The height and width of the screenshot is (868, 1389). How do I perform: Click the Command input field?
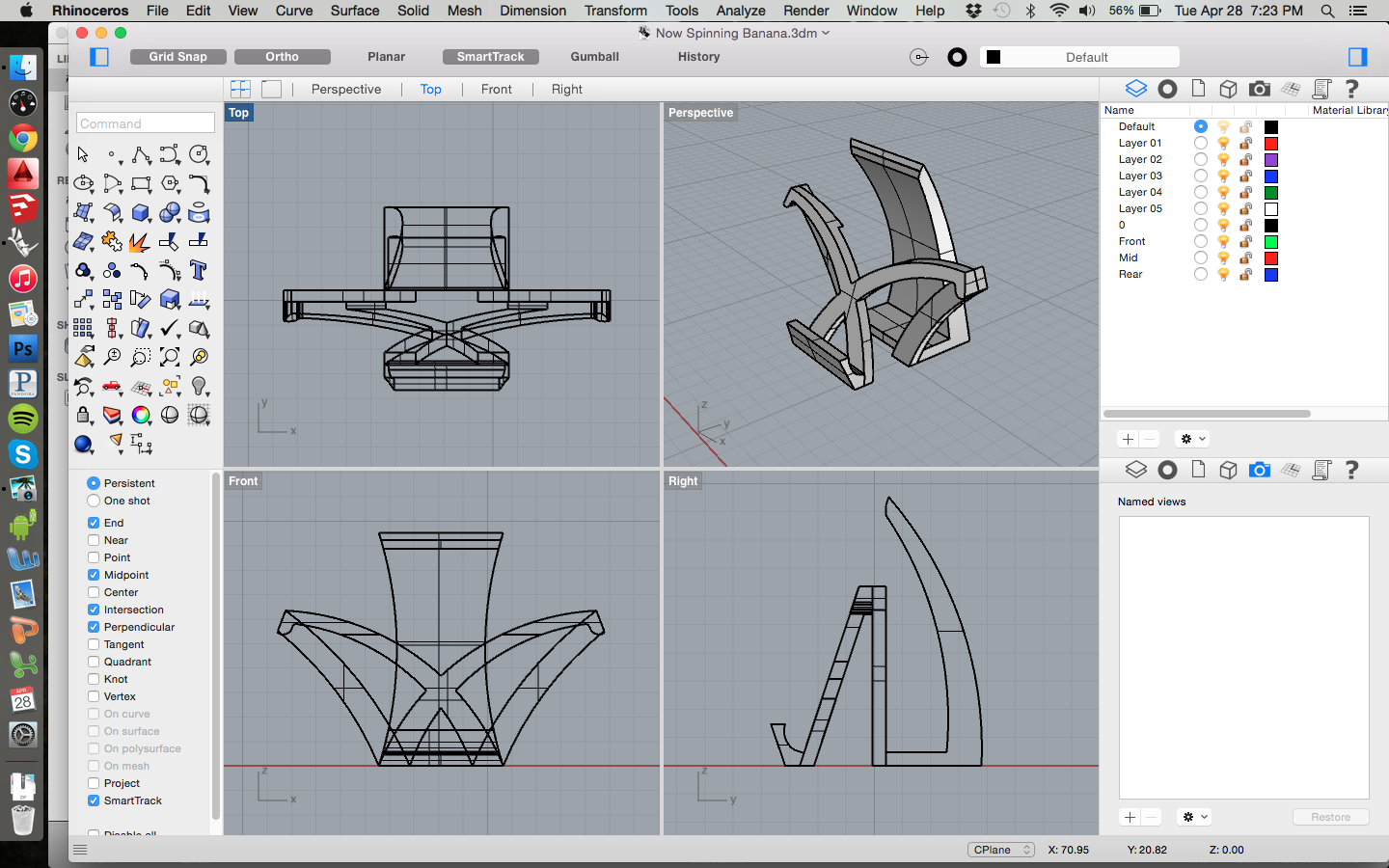pos(146,123)
